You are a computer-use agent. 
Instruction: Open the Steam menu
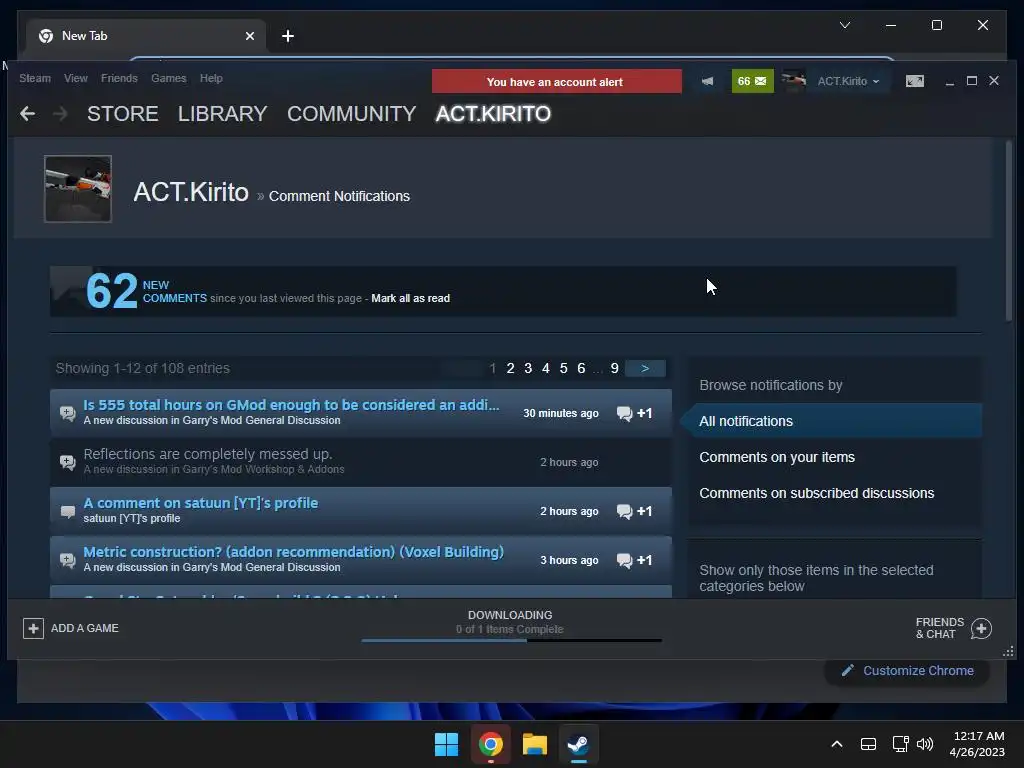point(35,78)
